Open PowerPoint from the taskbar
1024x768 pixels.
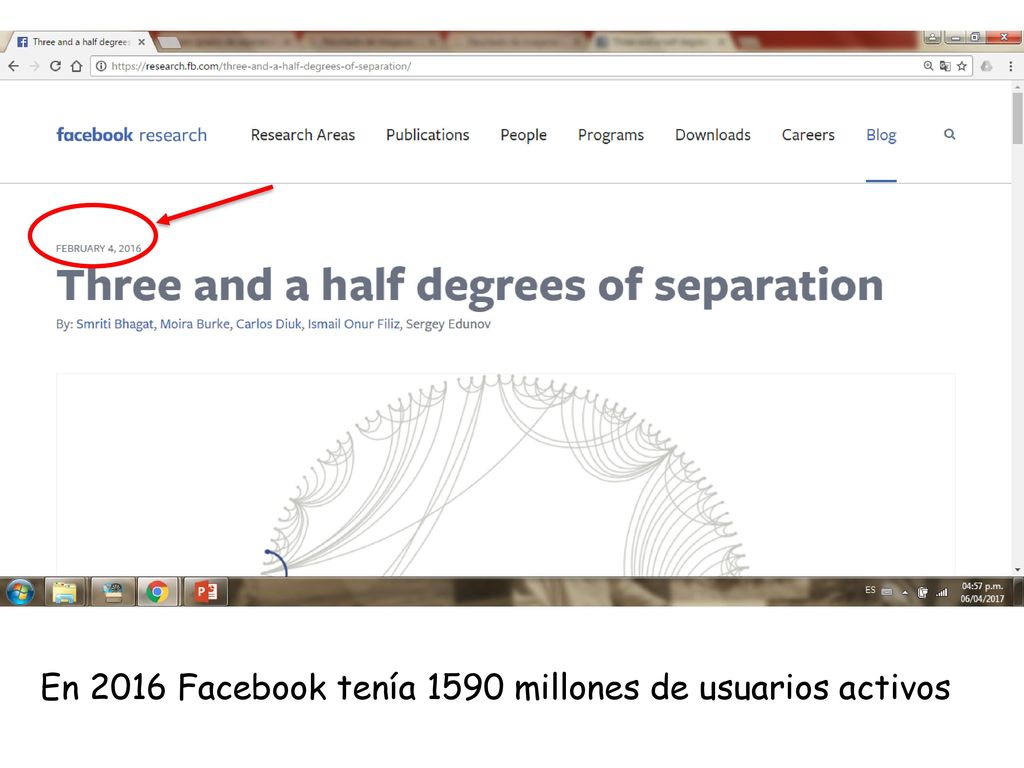(x=206, y=592)
